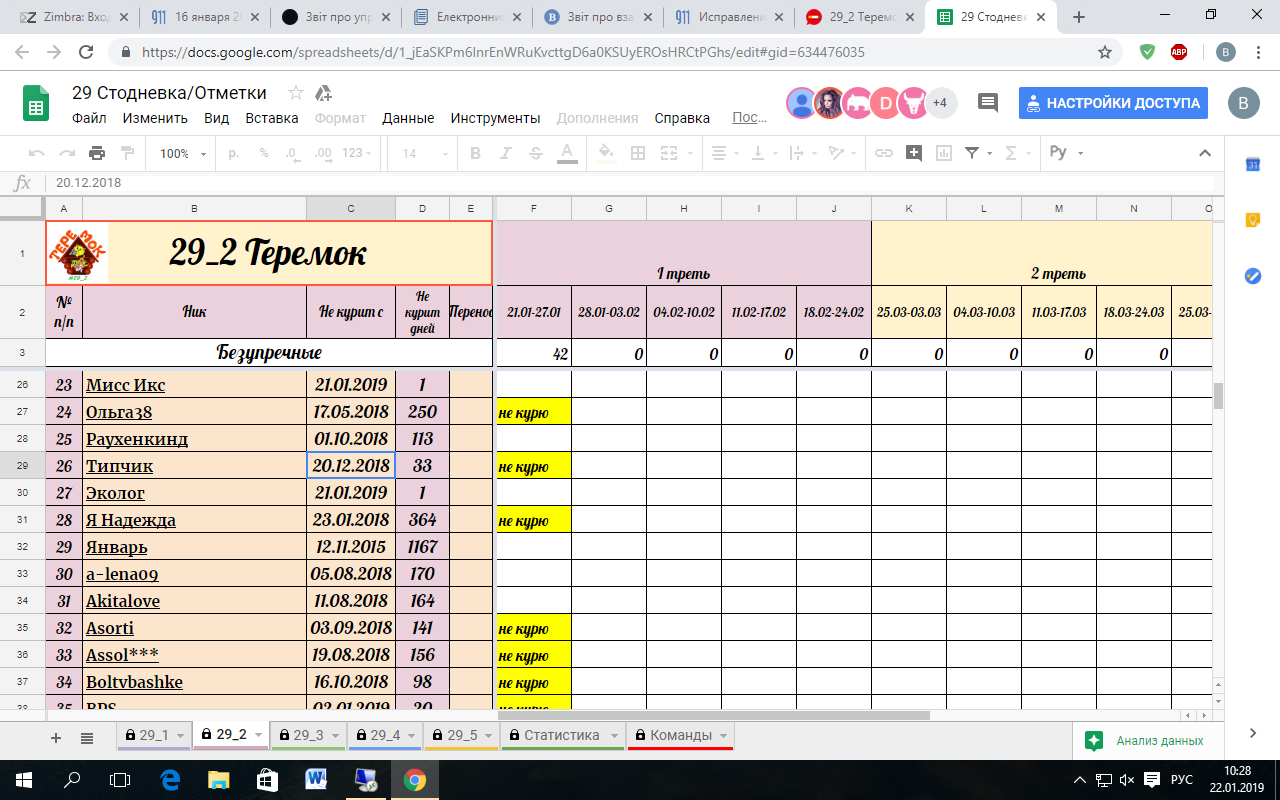The width and height of the screenshot is (1280, 800).
Task: Open the Text color picker
Action: [566, 153]
